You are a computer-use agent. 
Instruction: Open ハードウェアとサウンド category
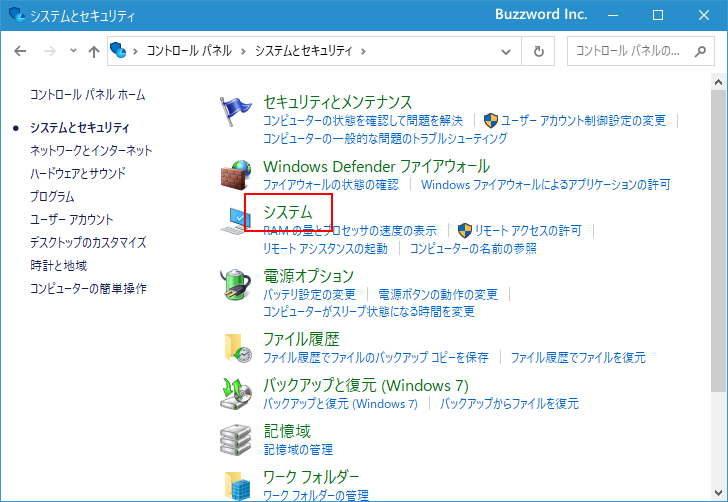pos(78,174)
